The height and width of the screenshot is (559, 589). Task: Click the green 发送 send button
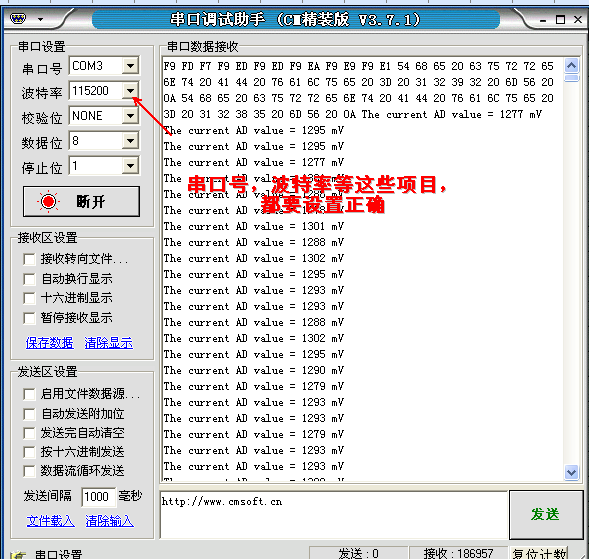coord(545,514)
